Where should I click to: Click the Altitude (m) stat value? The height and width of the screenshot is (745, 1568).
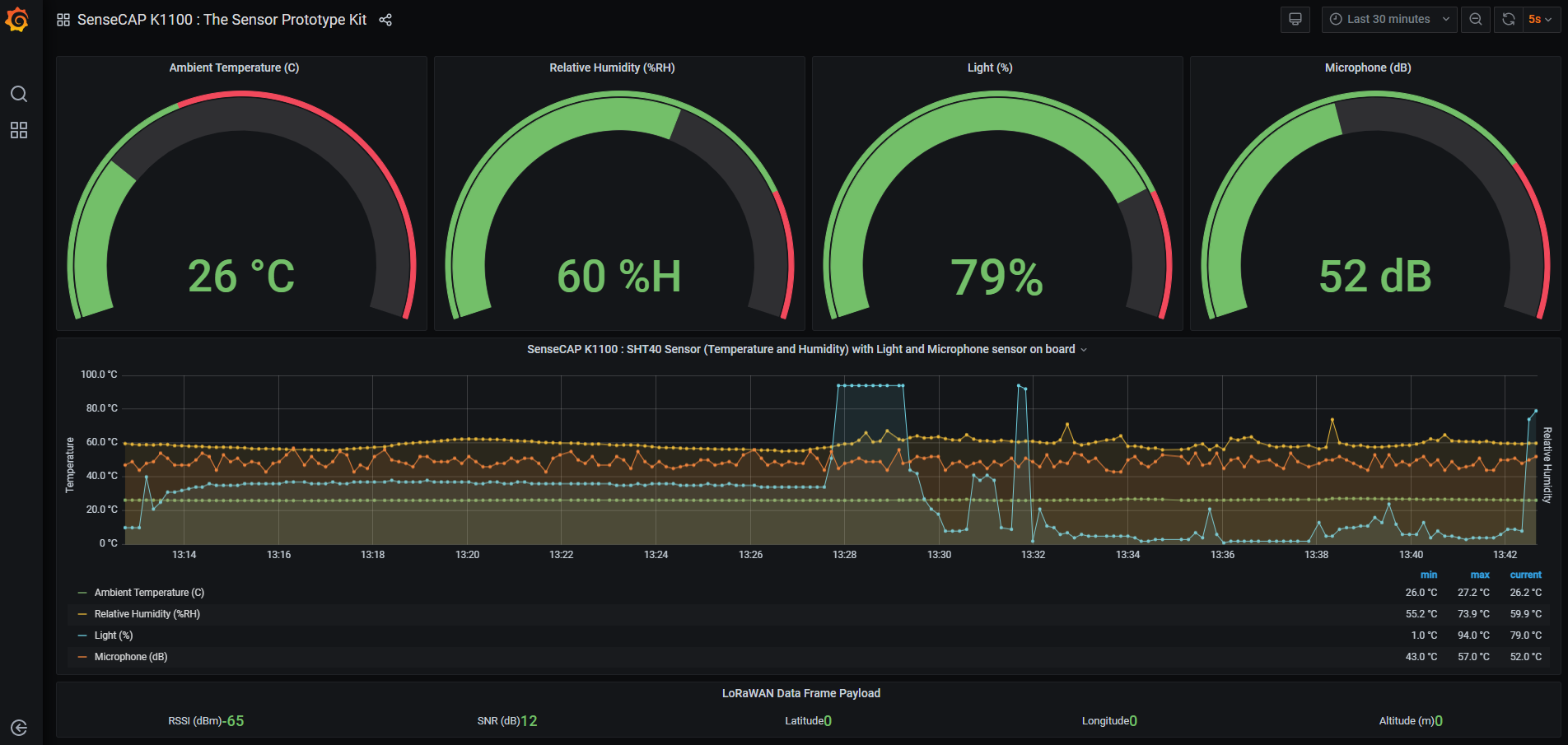tap(1439, 721)
